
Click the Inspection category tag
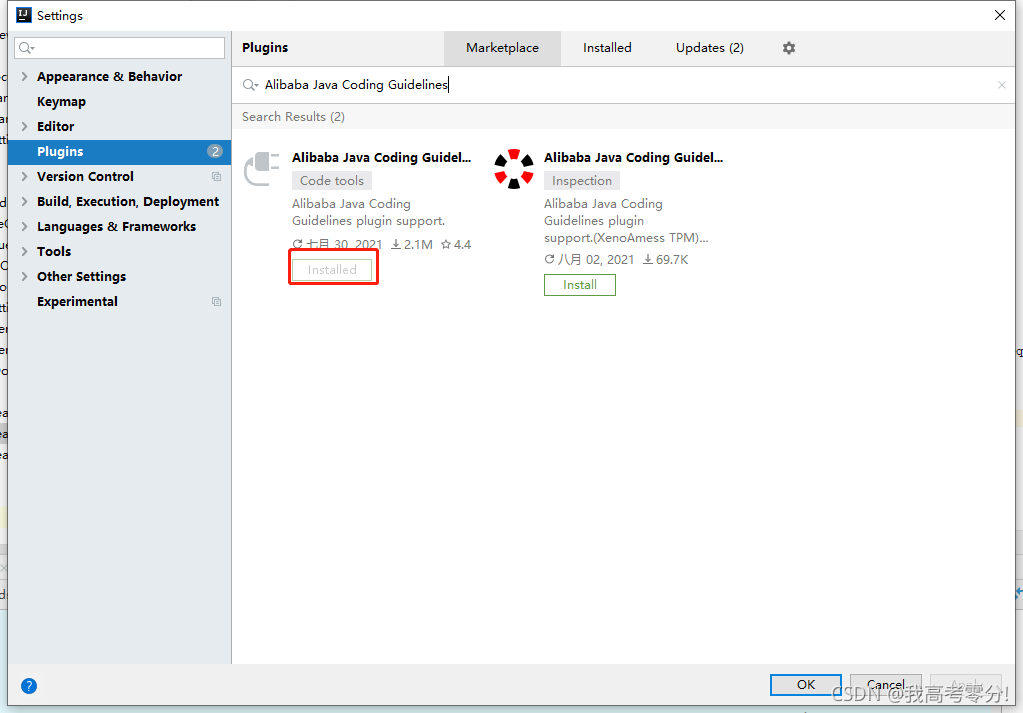pos(581,181)
